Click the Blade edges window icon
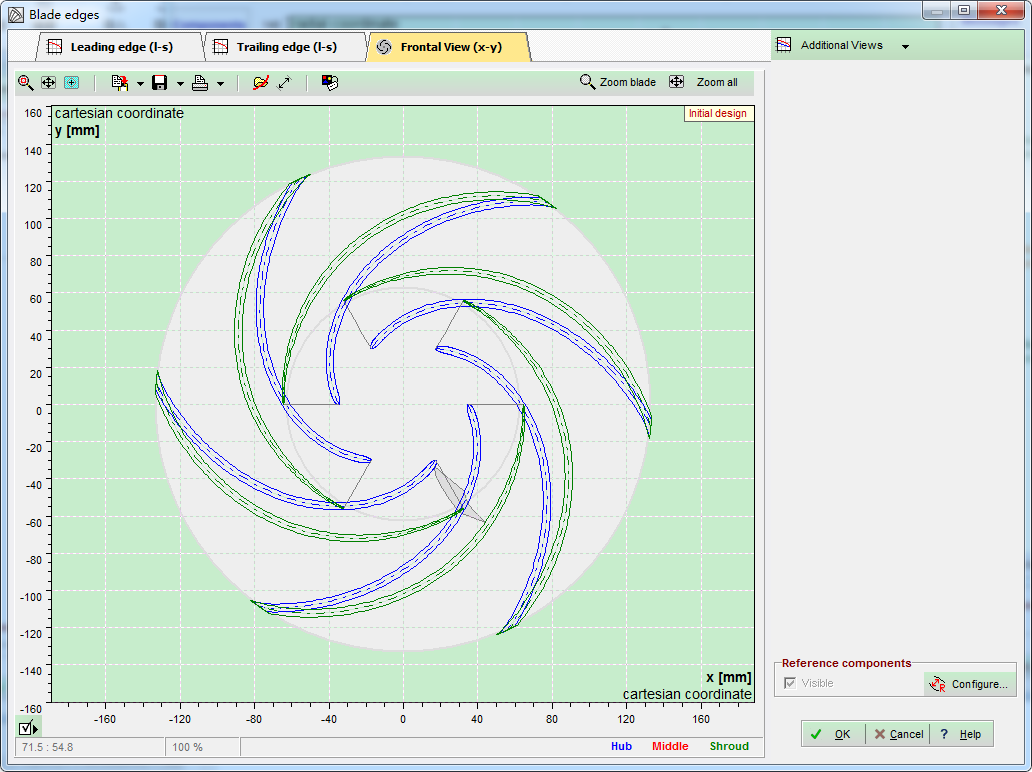Viewport: 1032px width, 772px height. pos(16,14)
